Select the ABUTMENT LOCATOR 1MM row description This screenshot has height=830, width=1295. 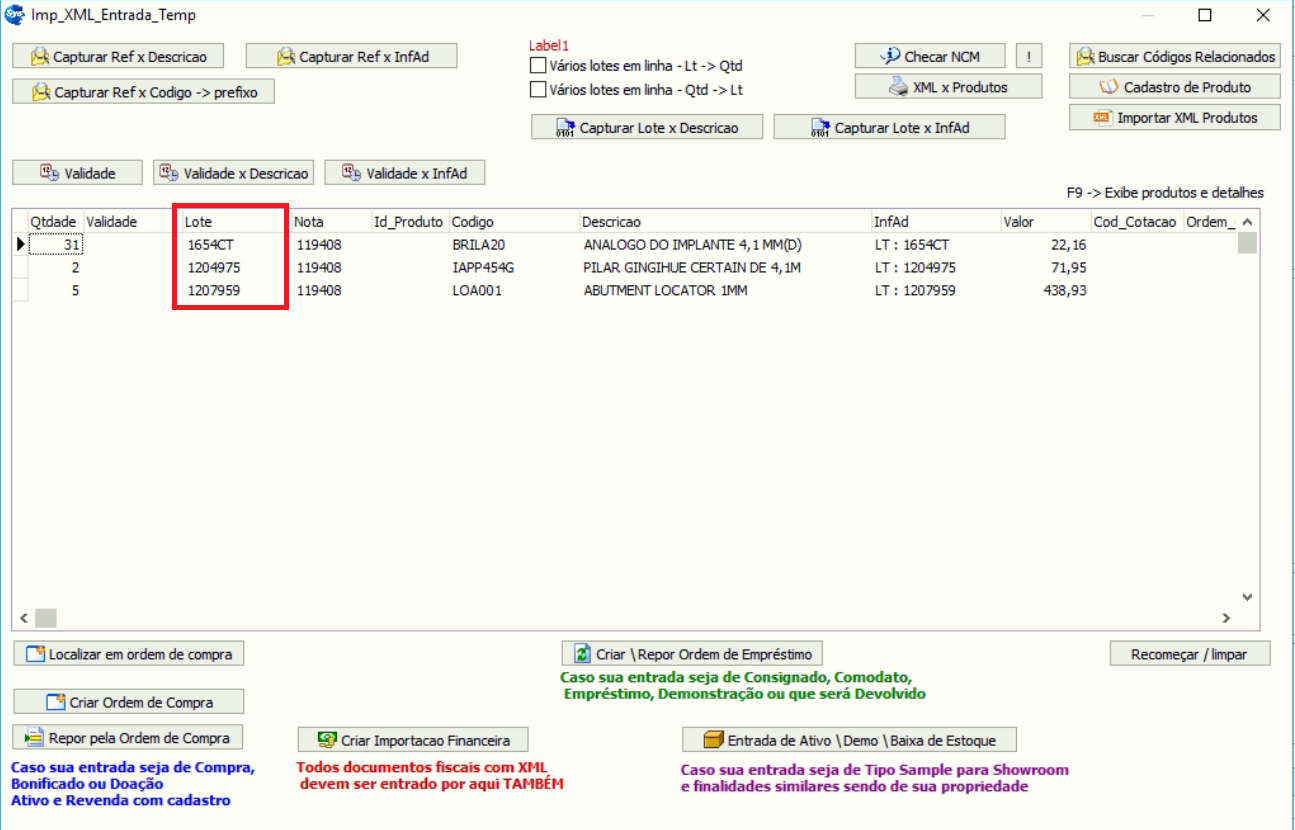click(665, 291)
